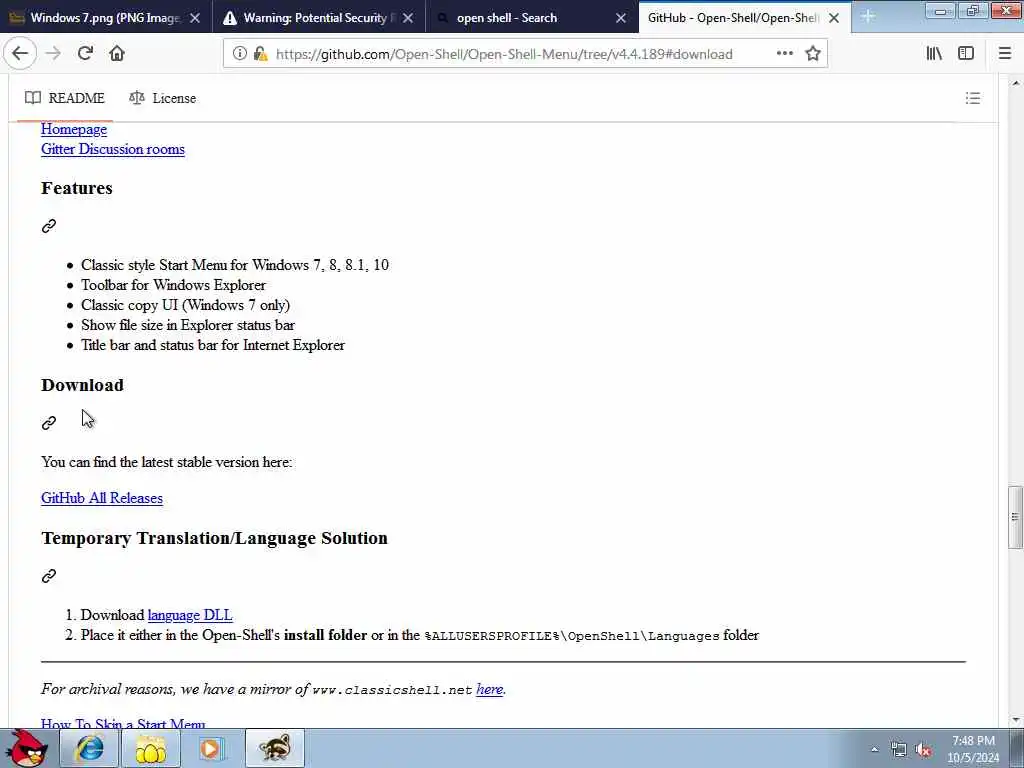Click anchor link icon under Temporary Translation
Screen dimensions: 1024x768
[x=49, y=576]
